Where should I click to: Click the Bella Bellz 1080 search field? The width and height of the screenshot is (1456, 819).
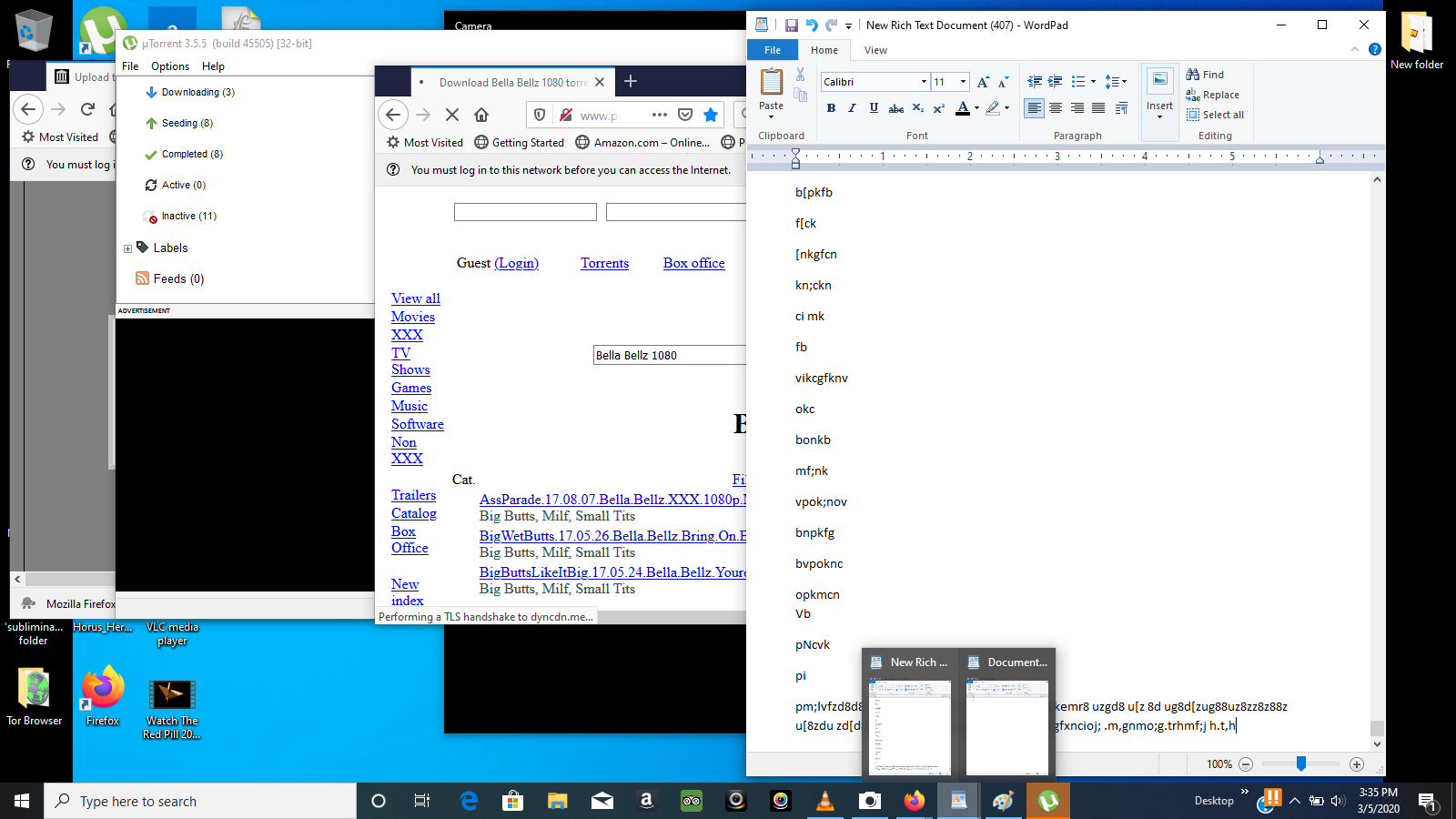[x=669, y=355]
